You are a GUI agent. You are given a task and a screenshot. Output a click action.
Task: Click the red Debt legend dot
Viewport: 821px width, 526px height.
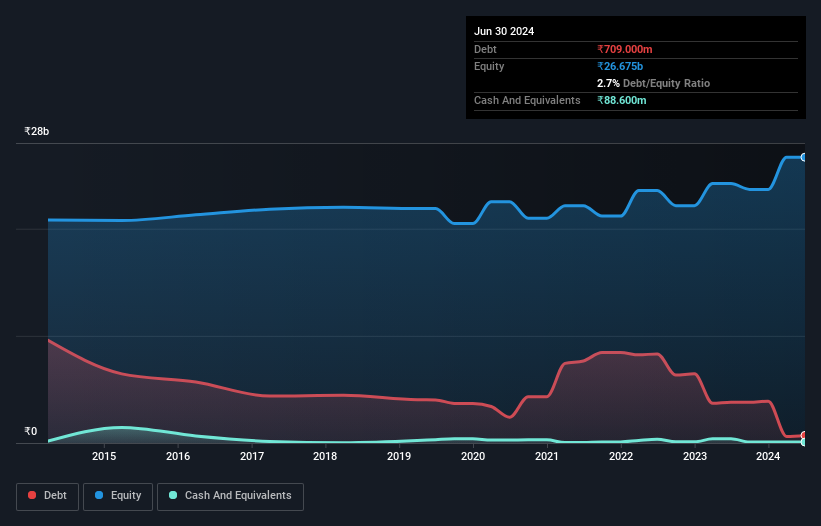click(32, 495)
